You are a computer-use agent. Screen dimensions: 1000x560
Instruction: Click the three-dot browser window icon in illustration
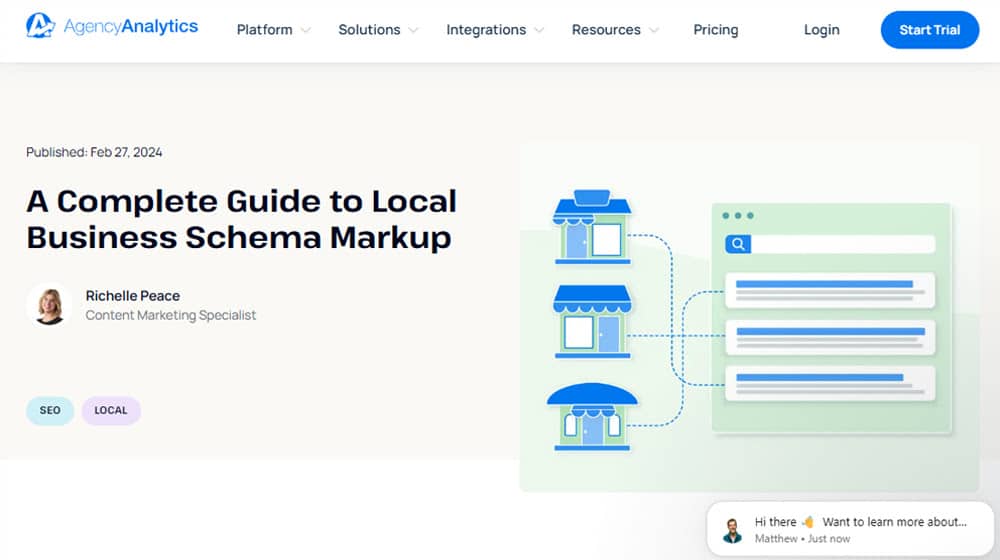(738, 216)
